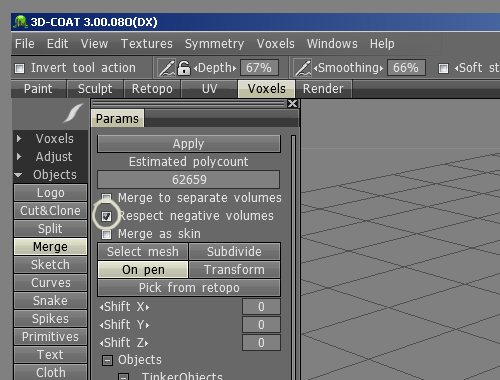This screenshot has width=500, height=380.
Task: Enable Invert tool action checkbox
Action: [x=20, y=68]
